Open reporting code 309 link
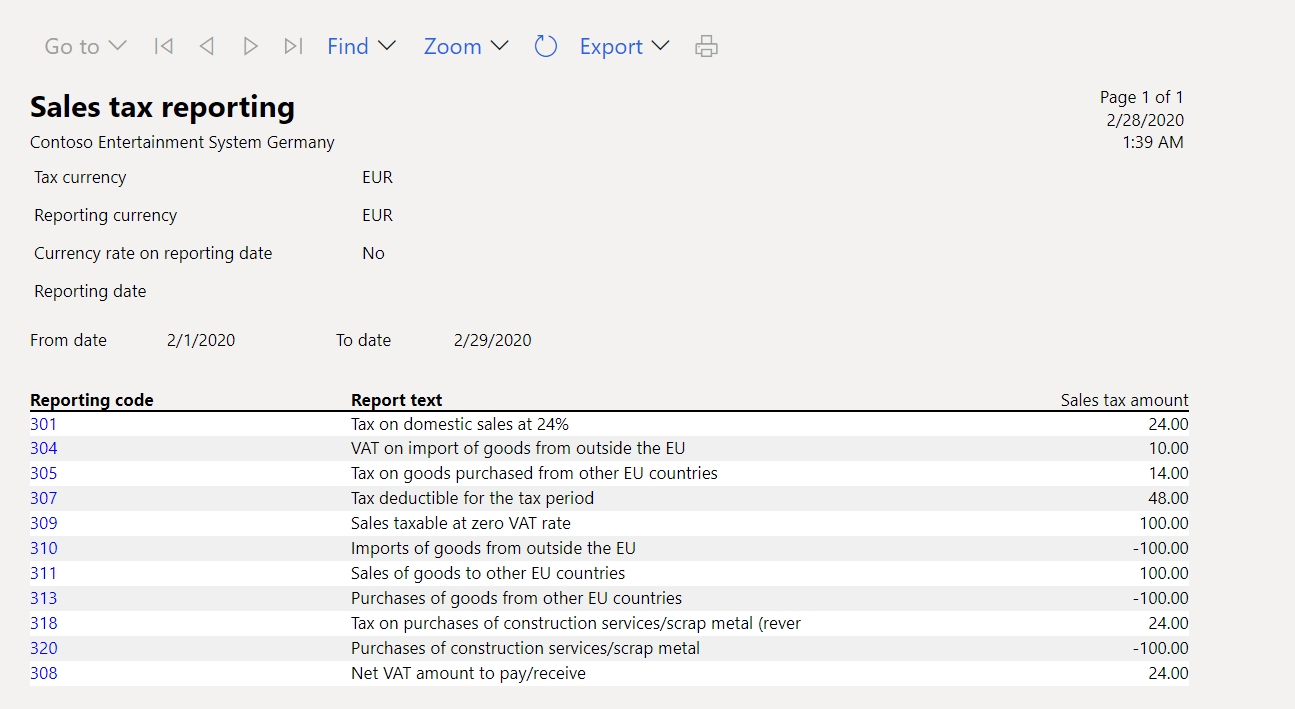This screenshot has height=709, width=1295. tap(44, 523)
